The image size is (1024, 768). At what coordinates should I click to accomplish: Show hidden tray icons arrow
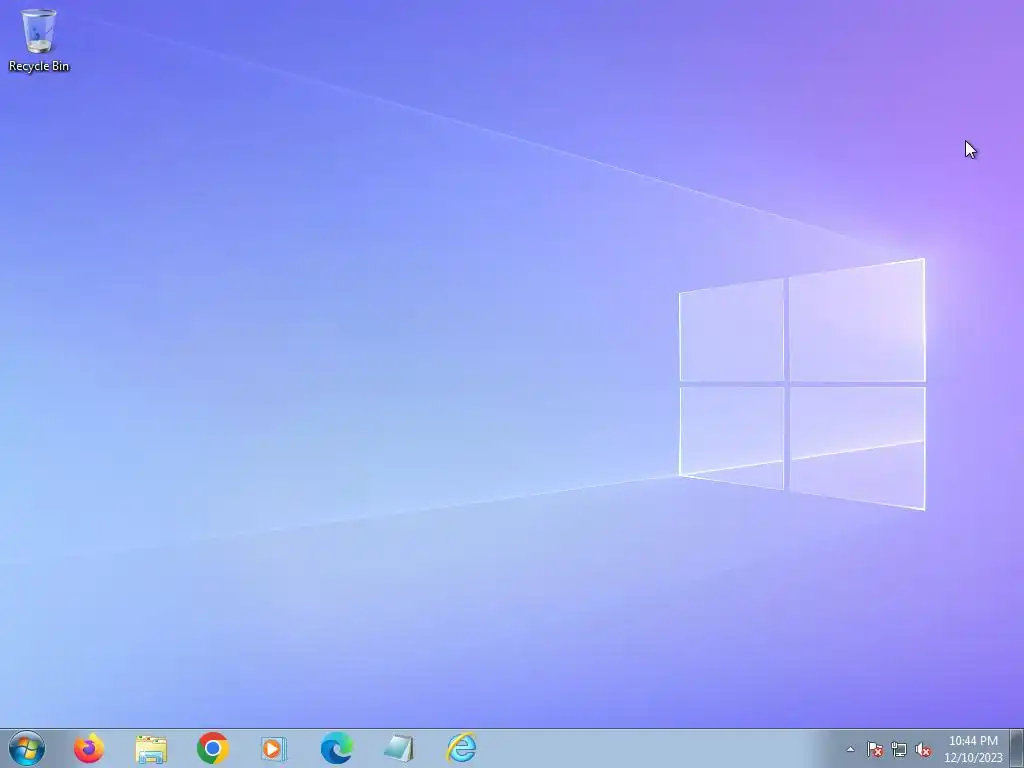(850, 749)
